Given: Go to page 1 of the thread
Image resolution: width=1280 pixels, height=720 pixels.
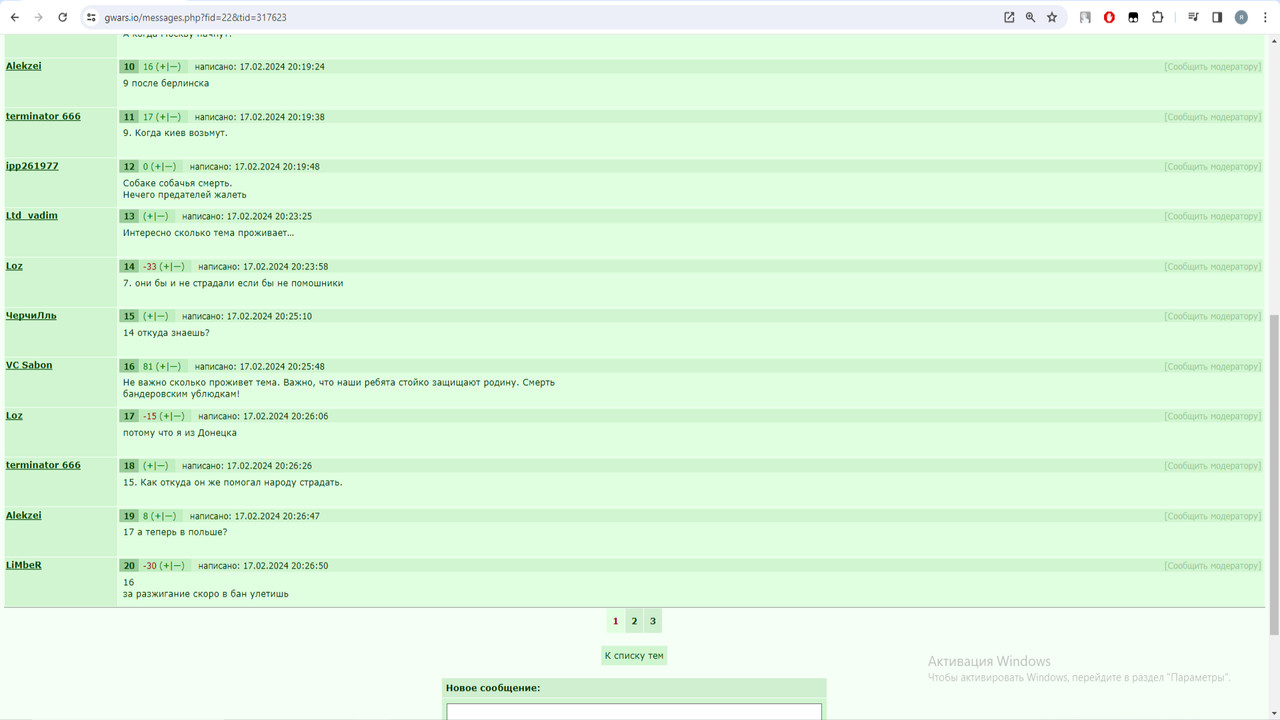Looking at the screenshot, I should tap(615, 621).
